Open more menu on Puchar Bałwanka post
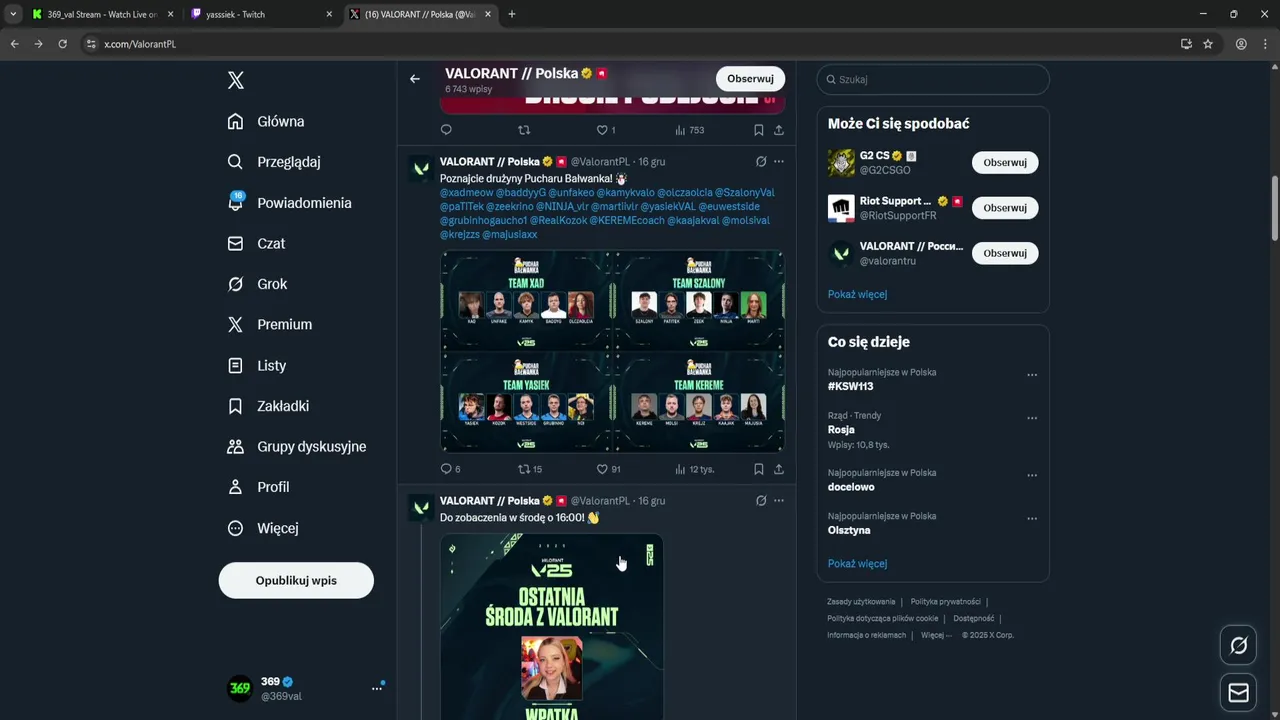This screenshot has width=1280, height=720. pyautogui.click(x=779, y=162)
